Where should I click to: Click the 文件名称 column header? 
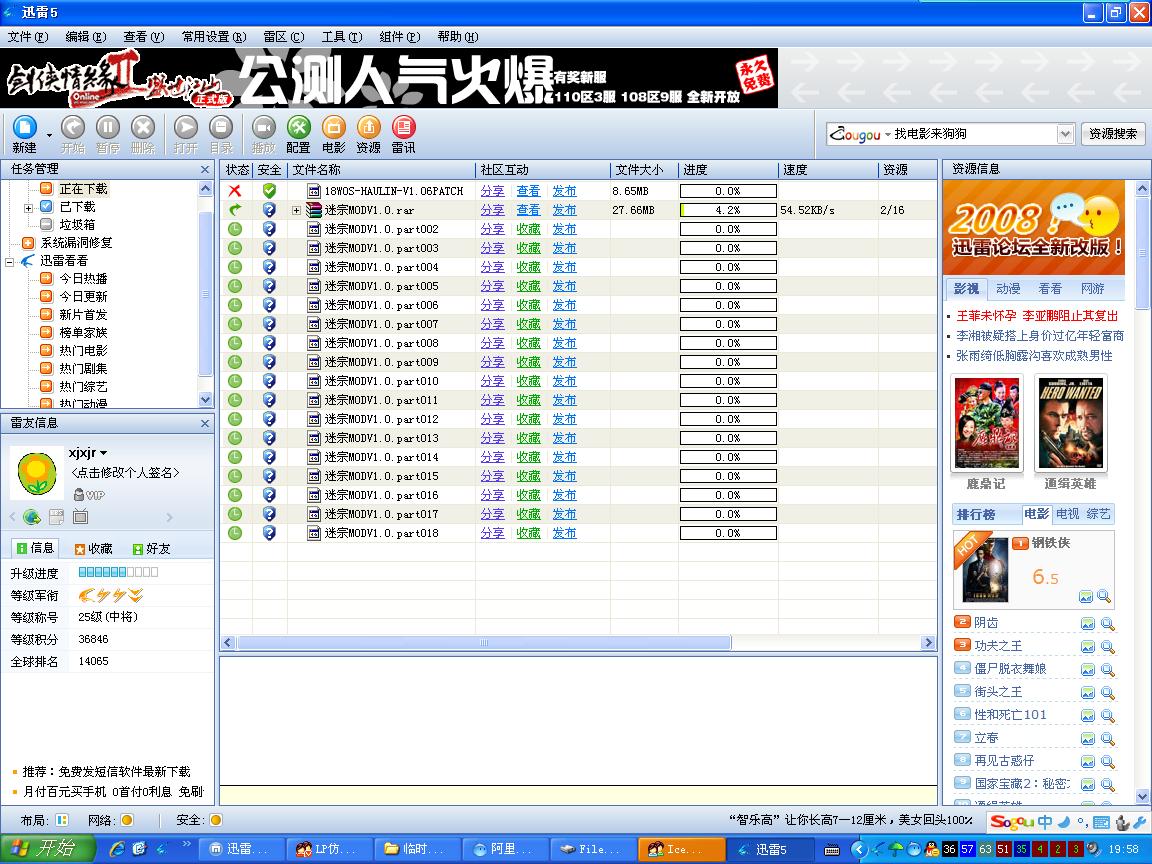pos(381,170)
